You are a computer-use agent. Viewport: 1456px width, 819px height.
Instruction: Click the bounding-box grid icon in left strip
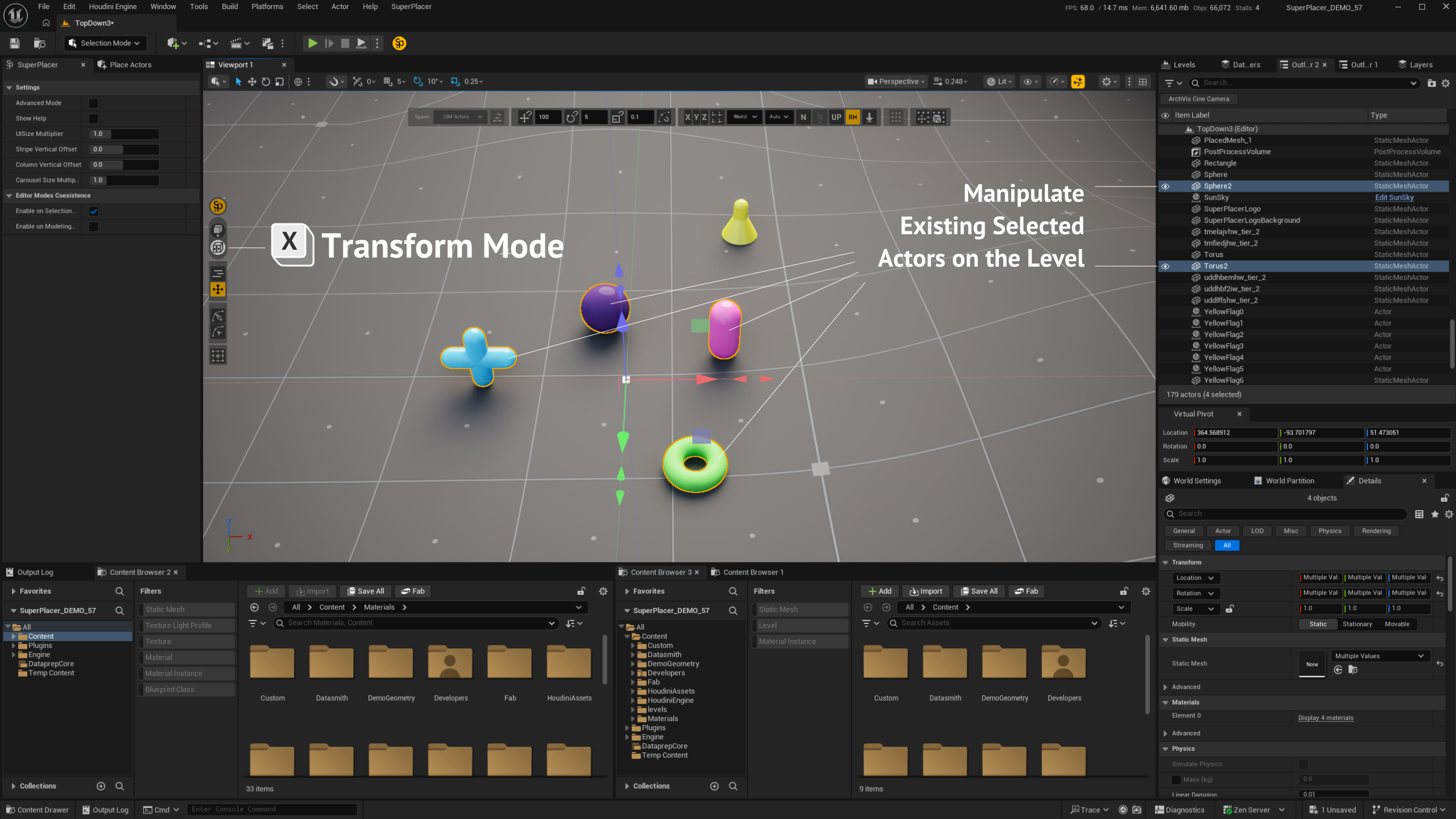pyautogui.click(x=218, y=356)
